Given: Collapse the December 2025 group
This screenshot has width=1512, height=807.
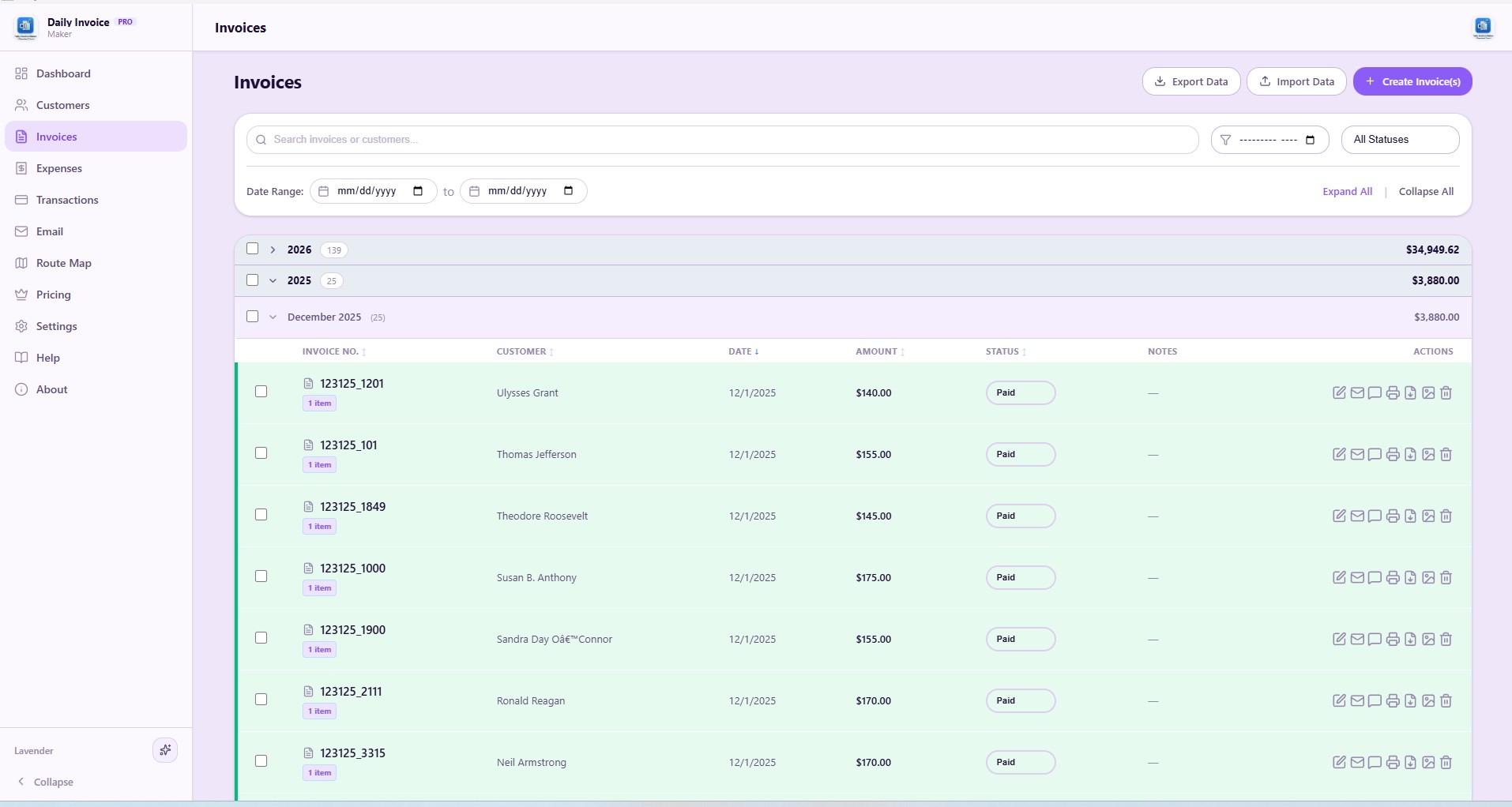Looking at the screenshot, I should [273, 316].
